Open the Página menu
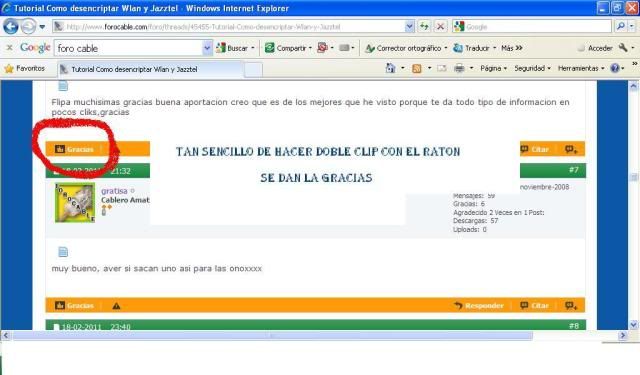Image resolution: width=640 pixels, height=375 pixels. 493,68
